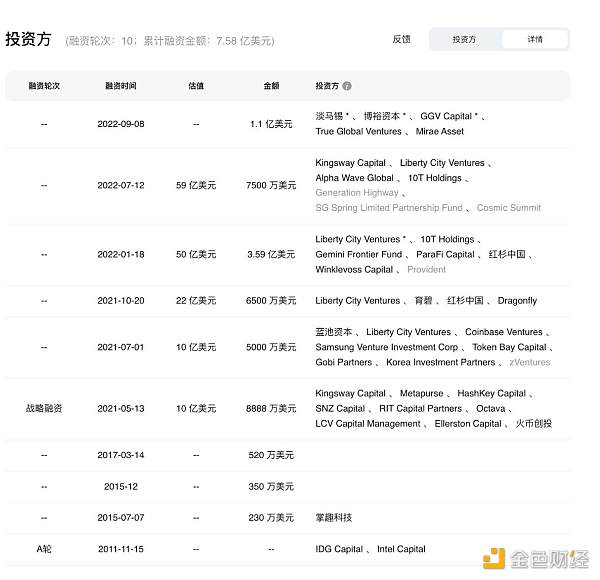Open investor Gobi Partners
Image resolution: width=600 pixels, height=580 pixels.
[x=344, y=362]
